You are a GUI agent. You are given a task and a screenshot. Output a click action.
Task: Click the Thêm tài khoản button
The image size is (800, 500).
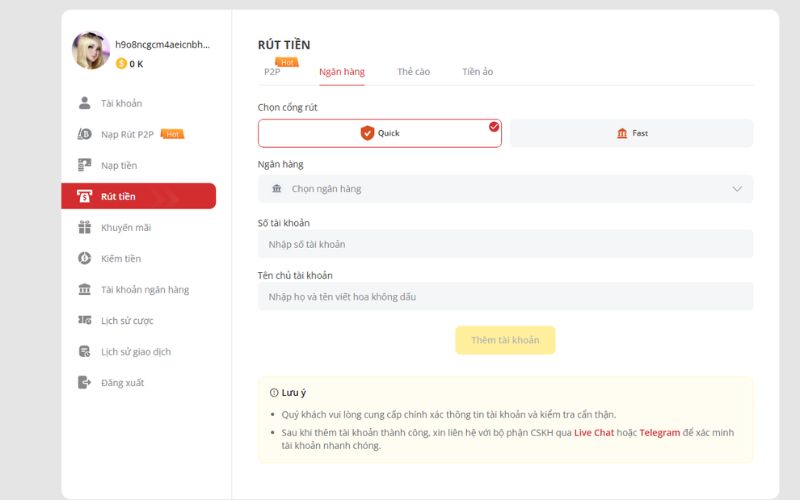point(505,340)
